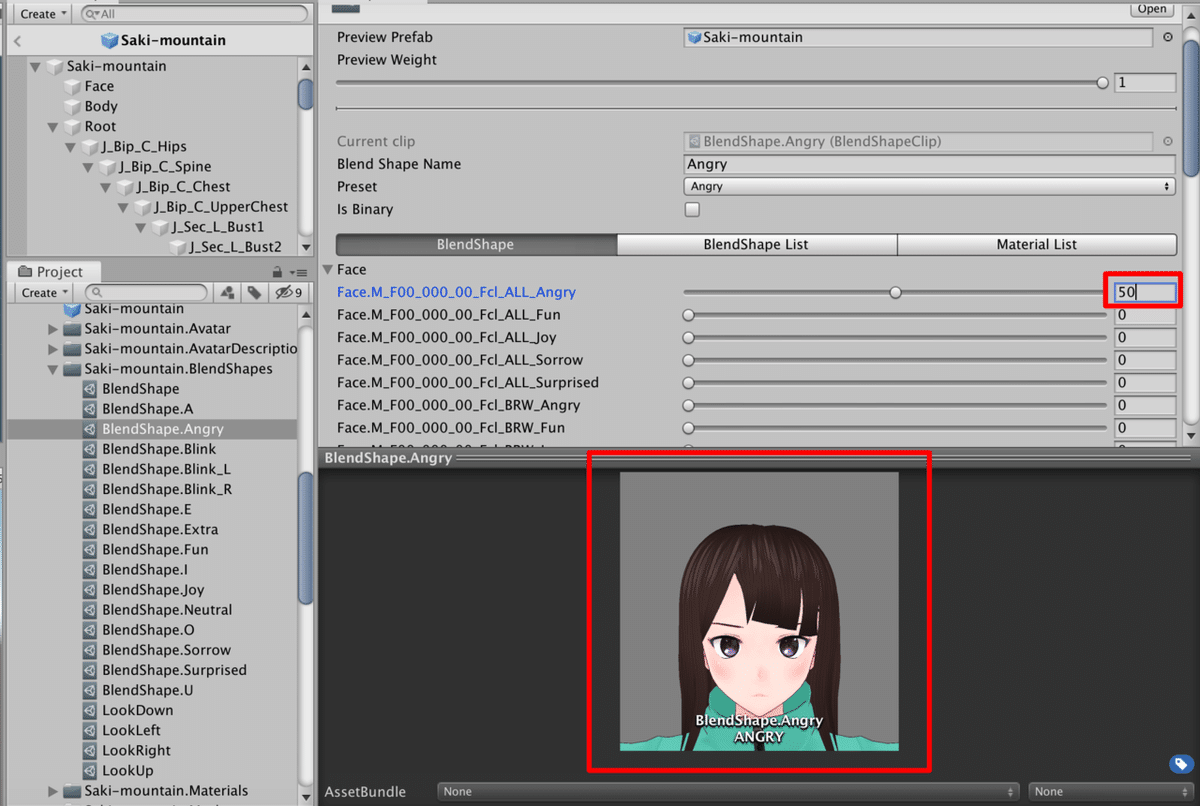Click the Preview Weight value field
Image resolution: width=1200 pixels, height=806 pixels.
click(x=1145, y=83)
